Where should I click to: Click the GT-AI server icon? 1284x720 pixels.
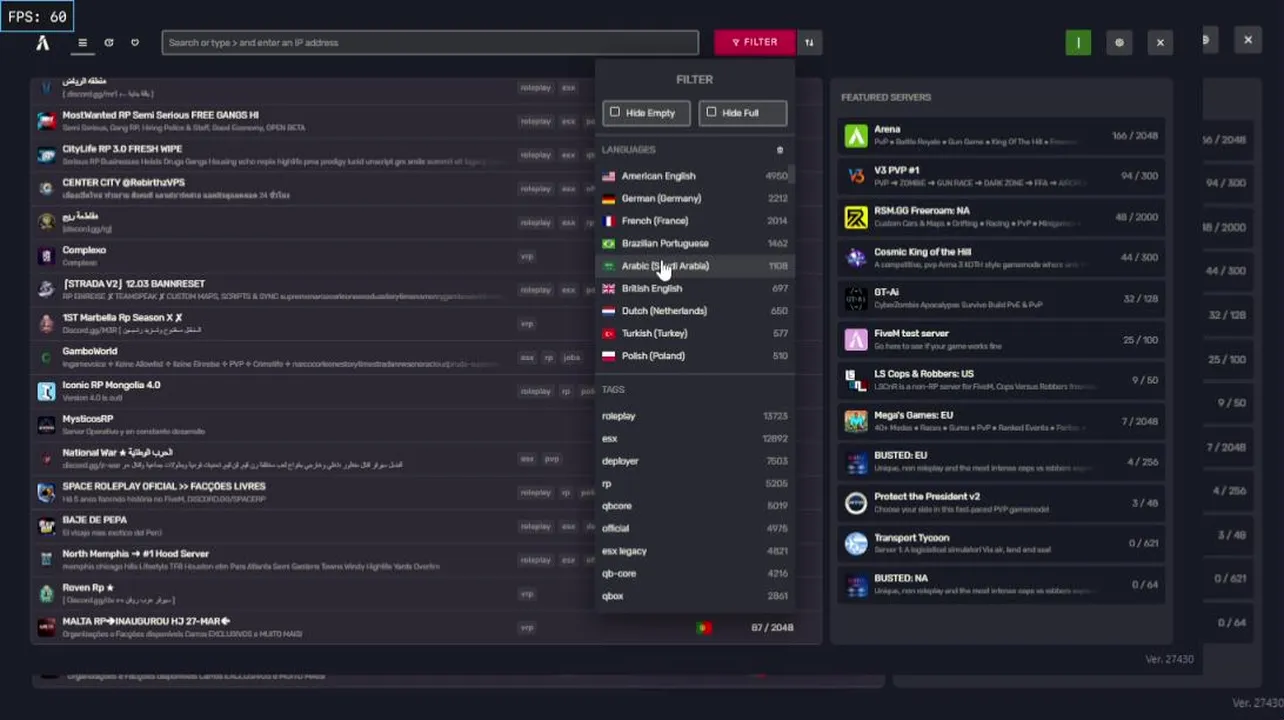(856, 298)
